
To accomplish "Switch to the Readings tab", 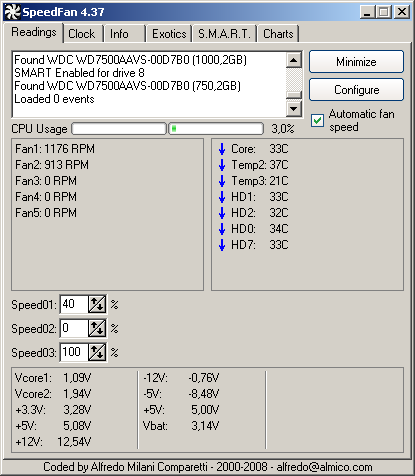I will point(34,32).
